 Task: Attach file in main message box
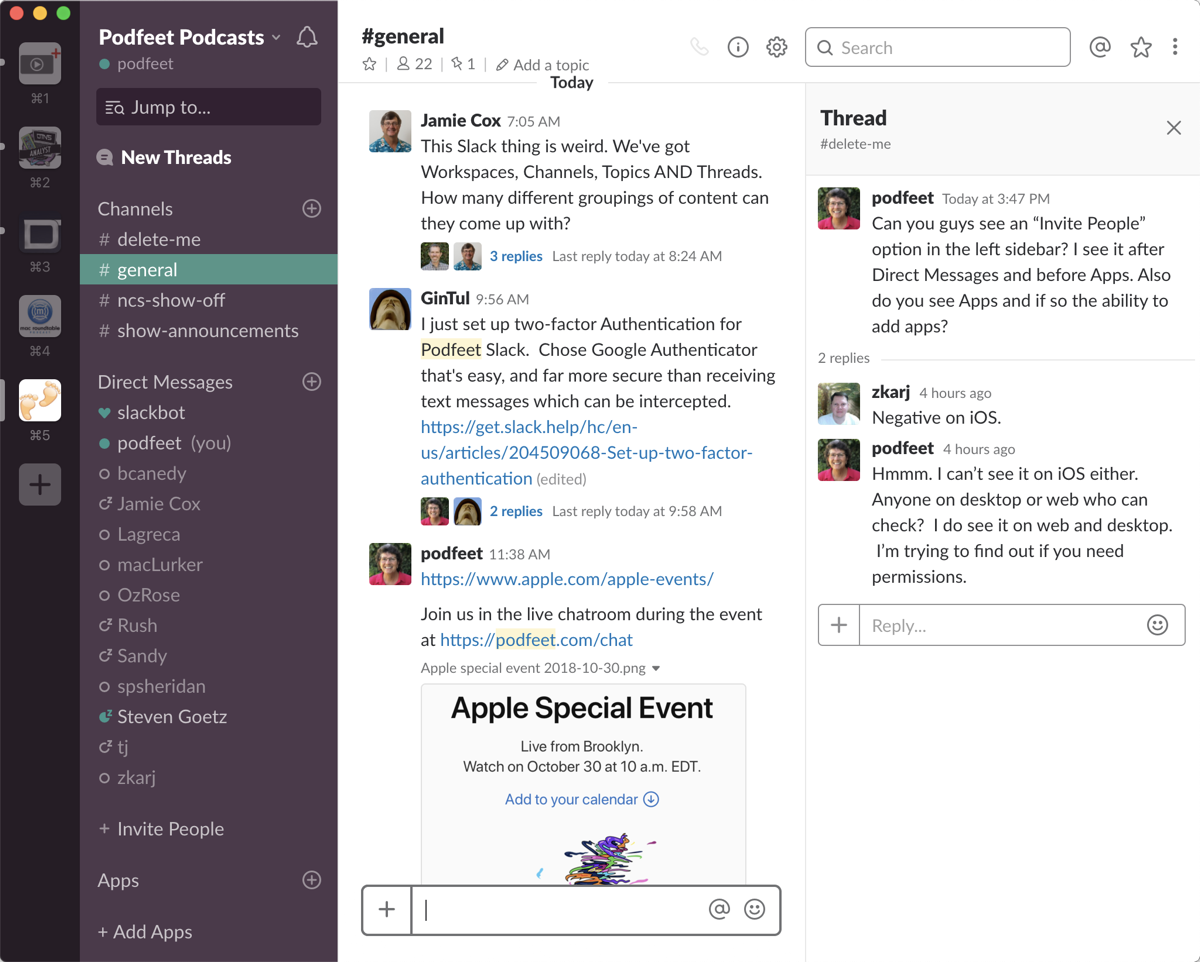click(387, 909)
